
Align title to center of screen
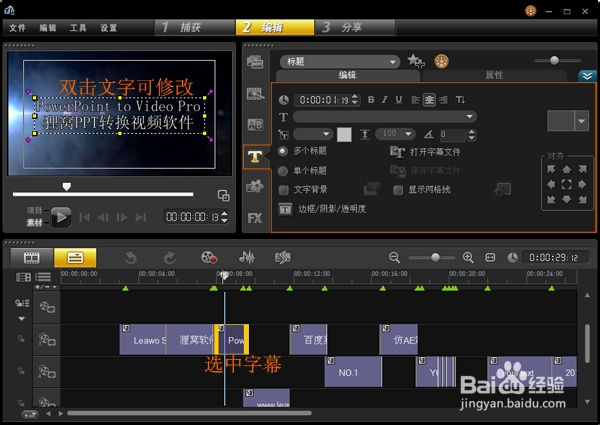click(x=567, y=184)
